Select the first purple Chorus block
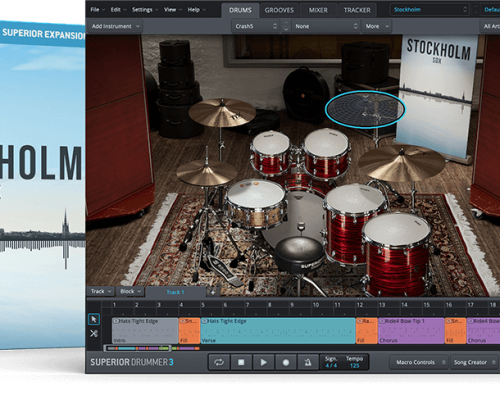500x400 pixels. point(411,331)
